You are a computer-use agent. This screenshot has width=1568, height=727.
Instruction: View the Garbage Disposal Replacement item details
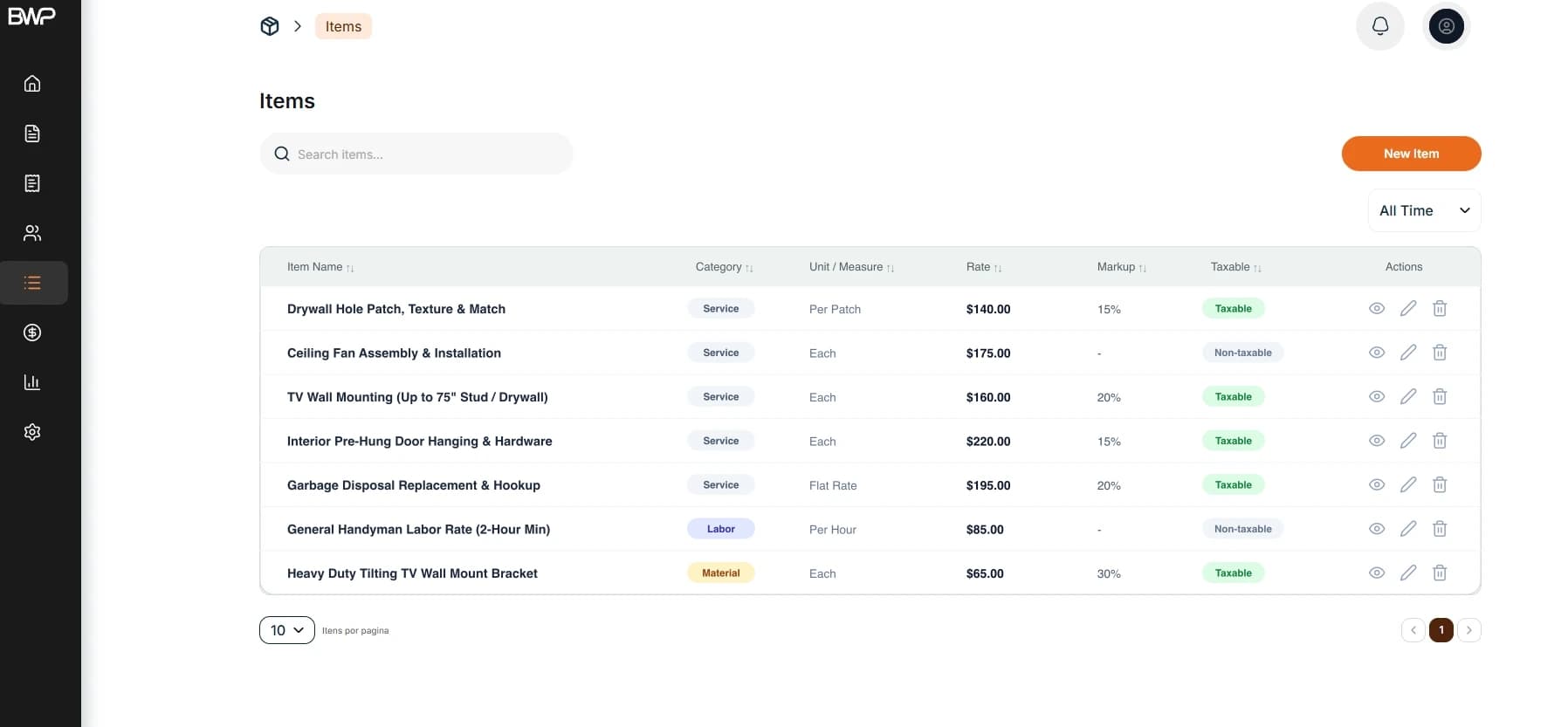click(1377, 485)
